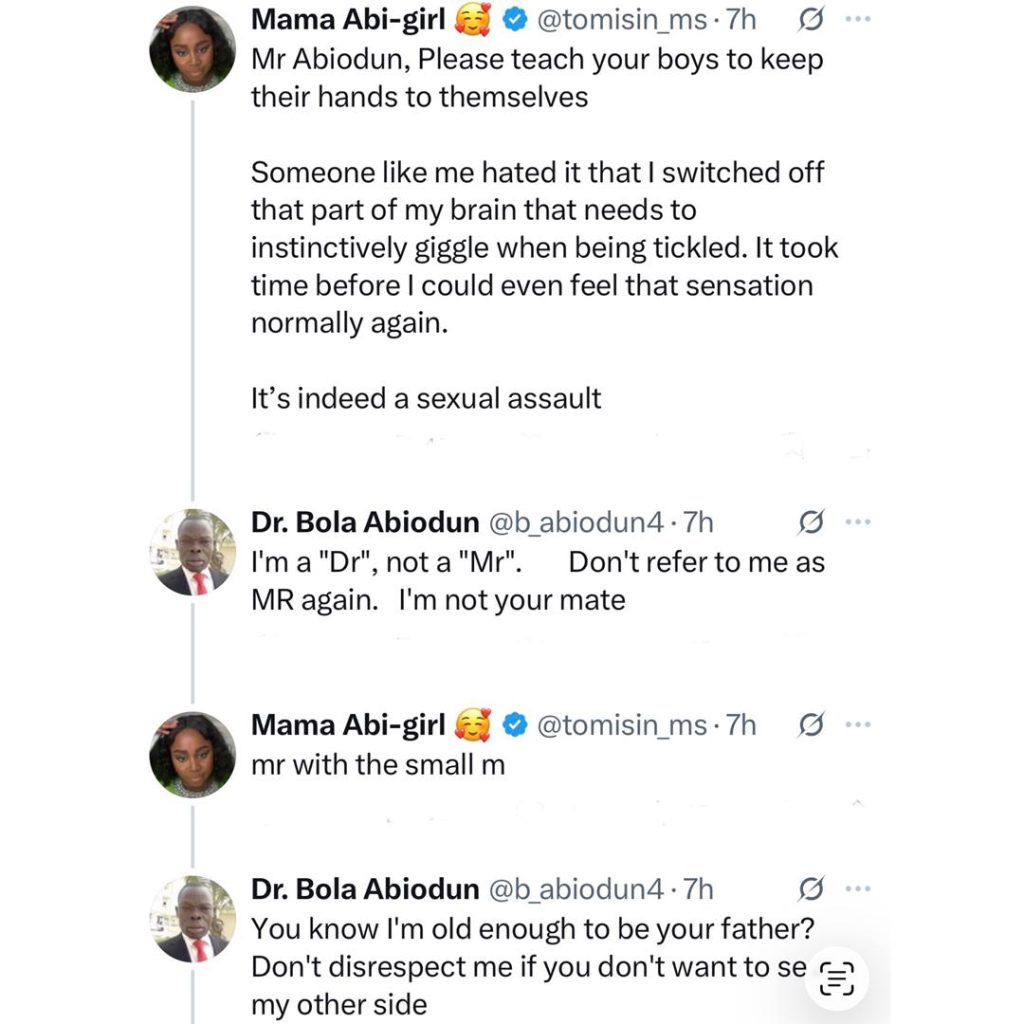Open Mama Abi-girl's avatar on 'small m' tweet
Viewport: 1024px width, 1024px height.
click(x=192, y=755)
